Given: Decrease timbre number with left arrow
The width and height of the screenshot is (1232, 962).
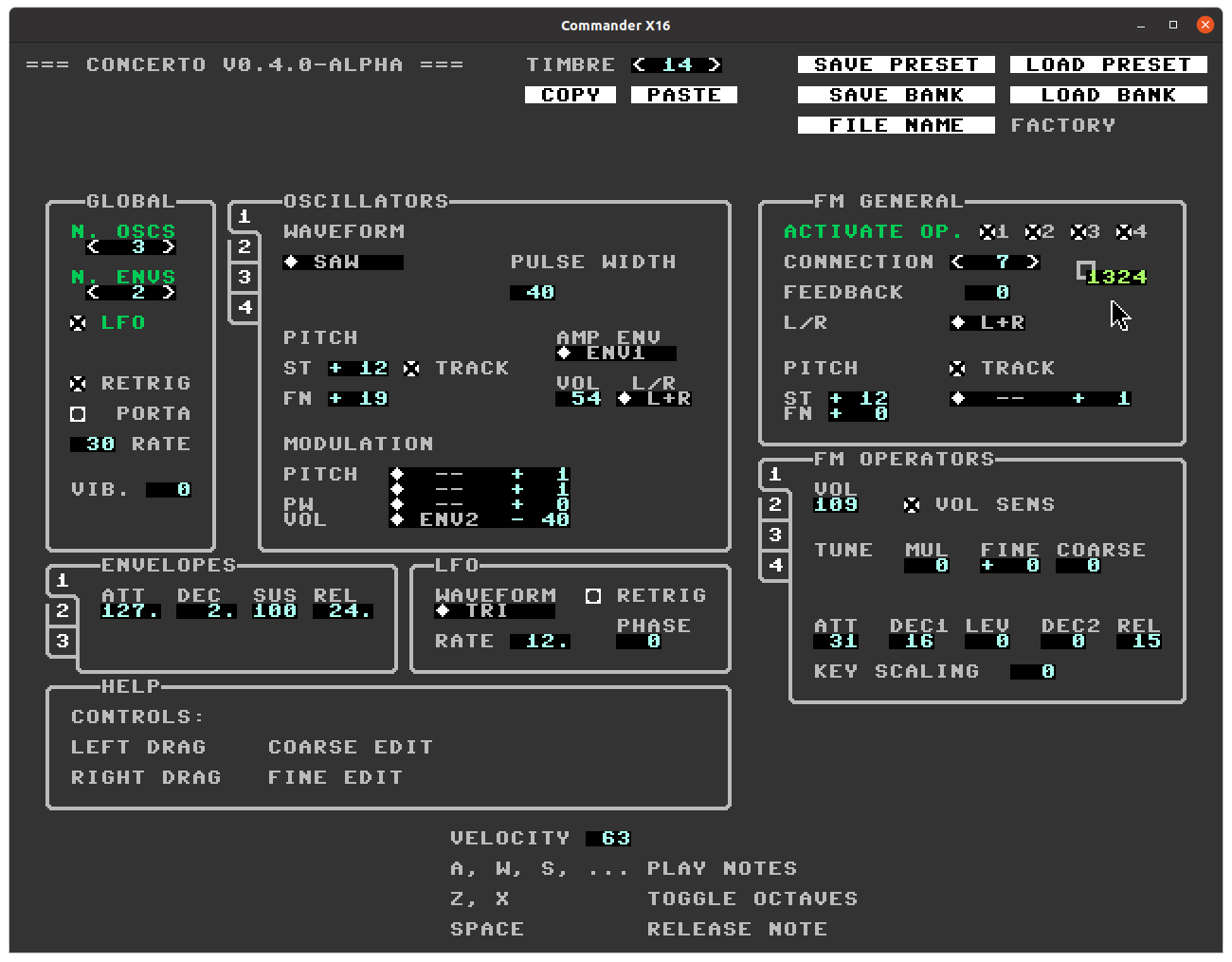Looking at the screenshot, I should (640, 64).
